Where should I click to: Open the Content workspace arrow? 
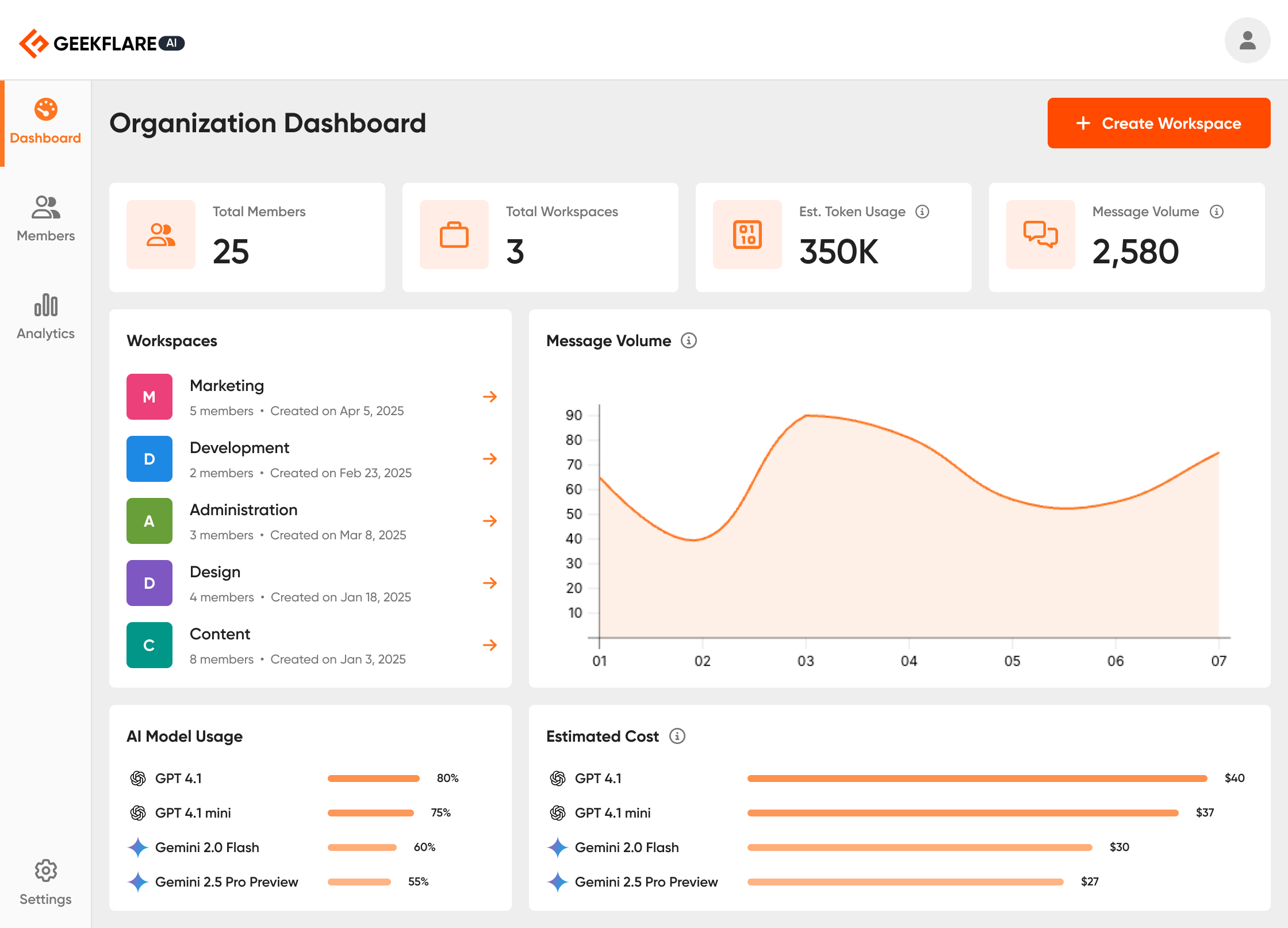490,645
